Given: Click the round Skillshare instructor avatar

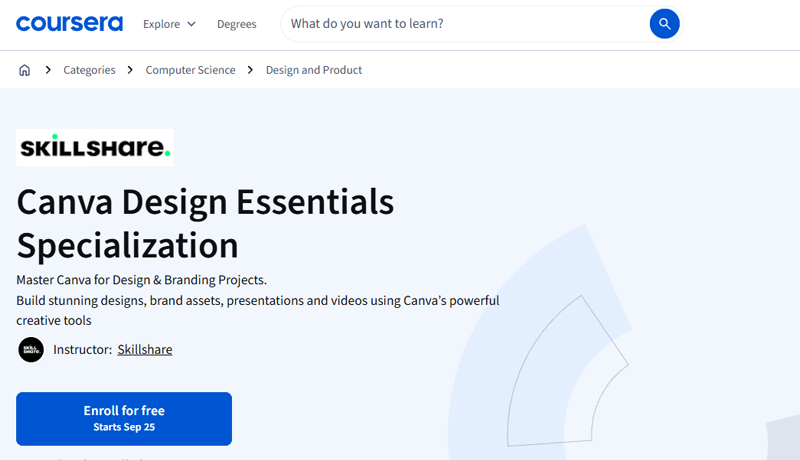Looking at the screenshot, I should tap(31, 350).
